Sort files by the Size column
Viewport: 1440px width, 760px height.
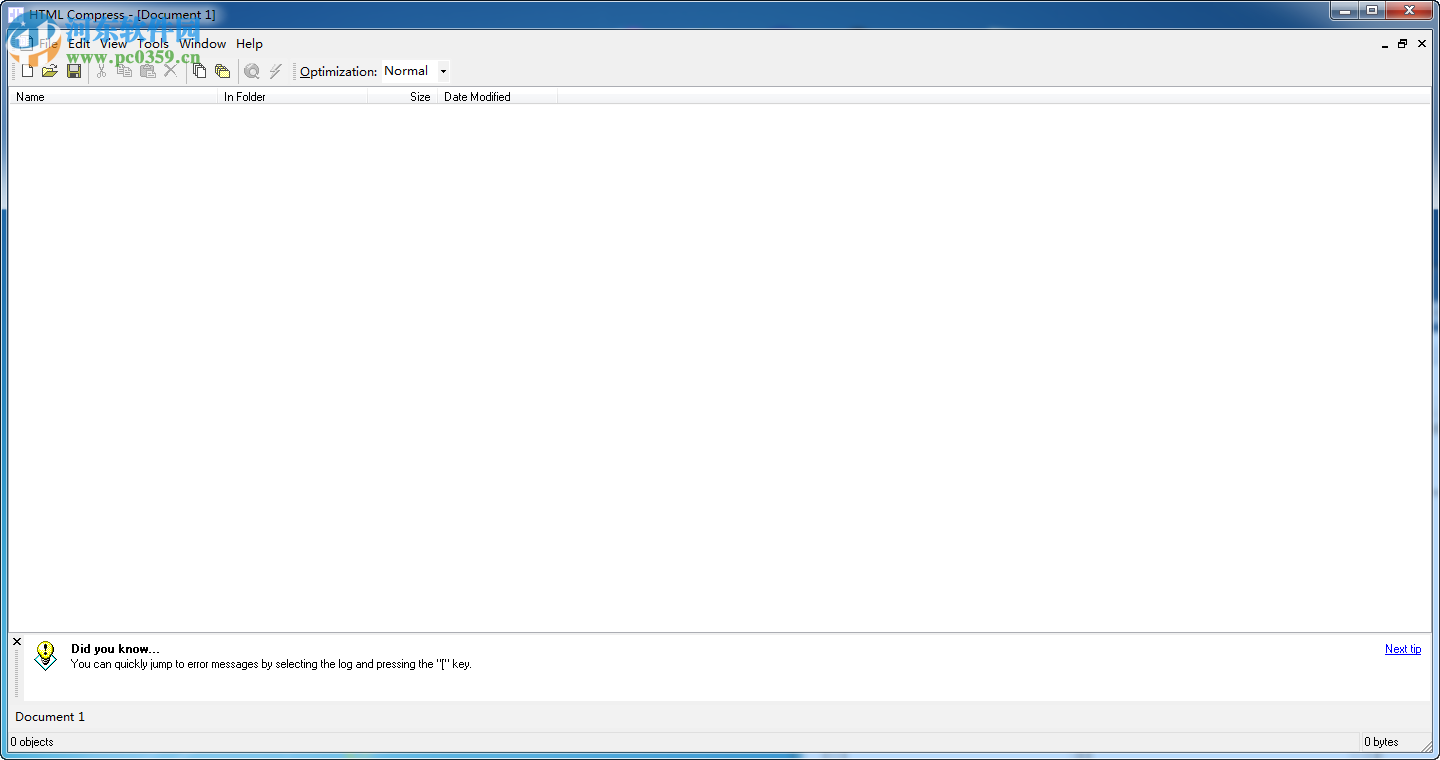(420, 96)
